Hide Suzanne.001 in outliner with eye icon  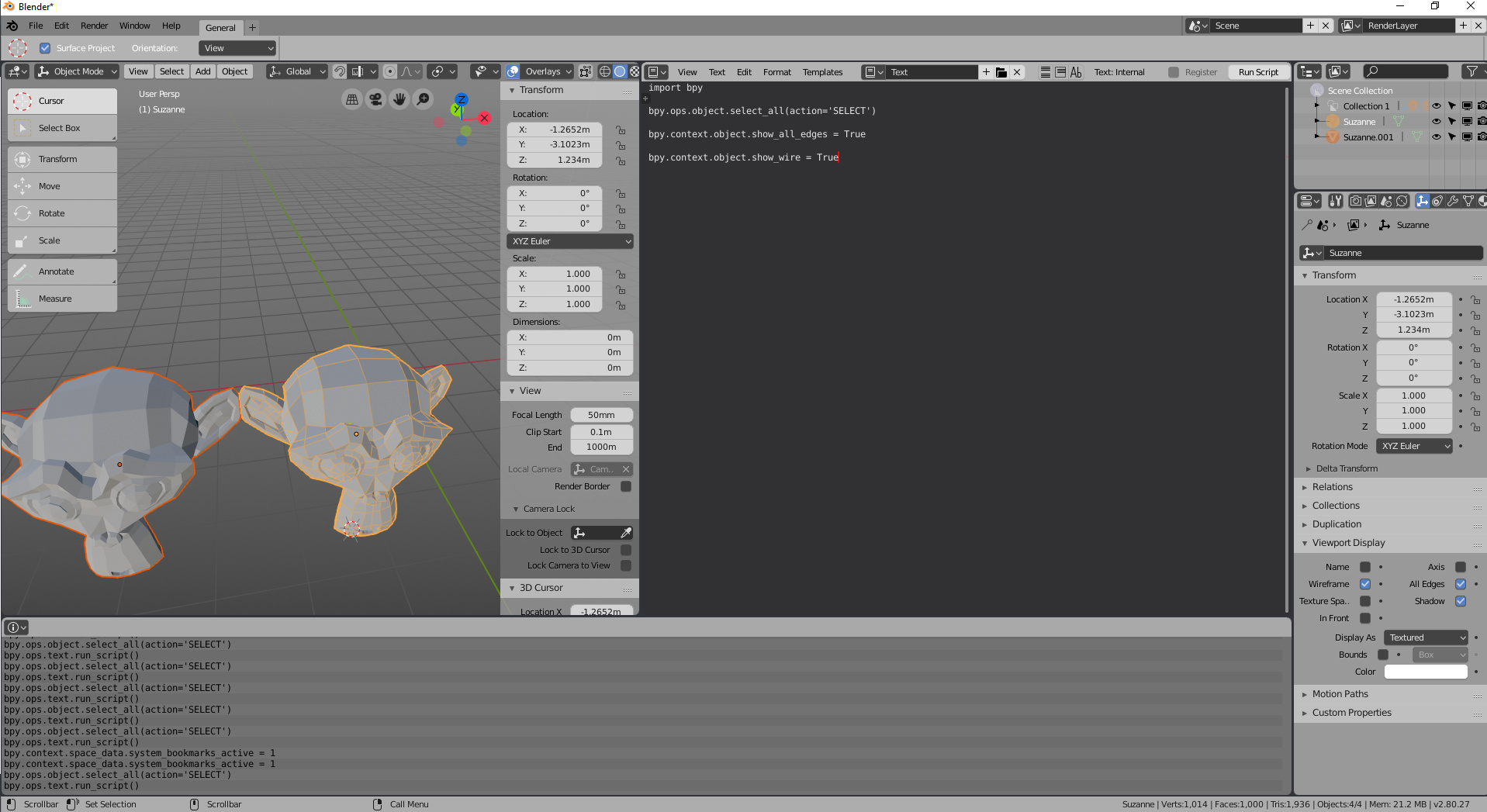pyautogui.click(x=1437, y=137)
